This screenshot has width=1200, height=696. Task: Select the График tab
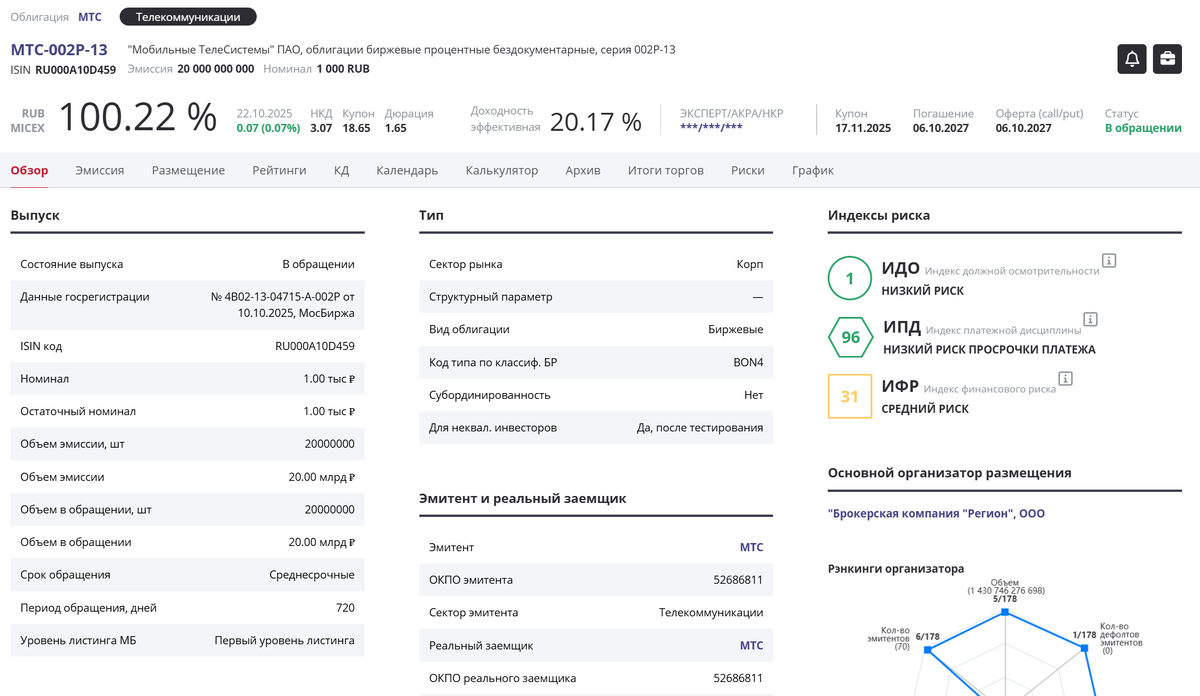(x=812, y=170)
